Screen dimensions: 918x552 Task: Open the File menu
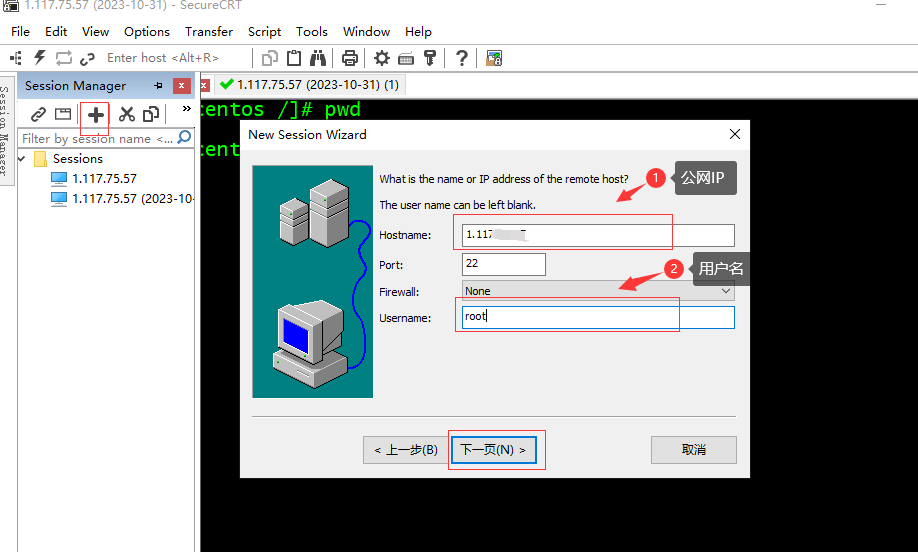[20, 32]
